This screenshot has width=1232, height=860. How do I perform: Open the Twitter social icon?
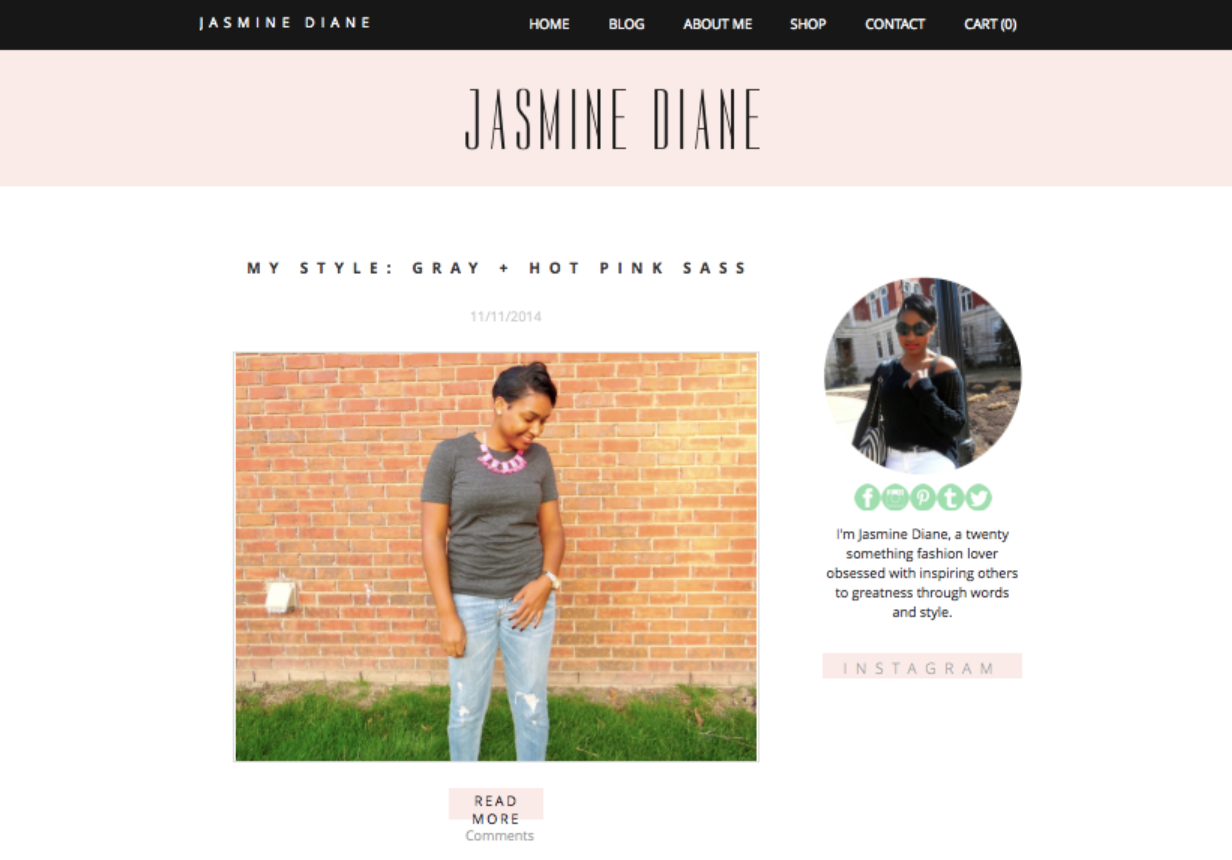(978, 497)
